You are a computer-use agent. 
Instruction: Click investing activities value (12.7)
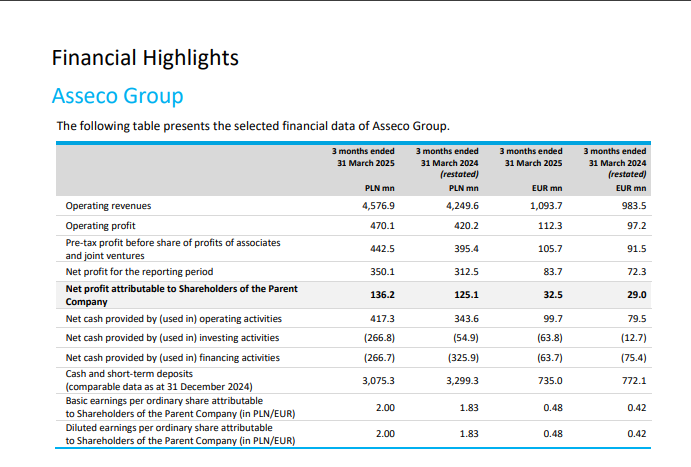point(634,338)
